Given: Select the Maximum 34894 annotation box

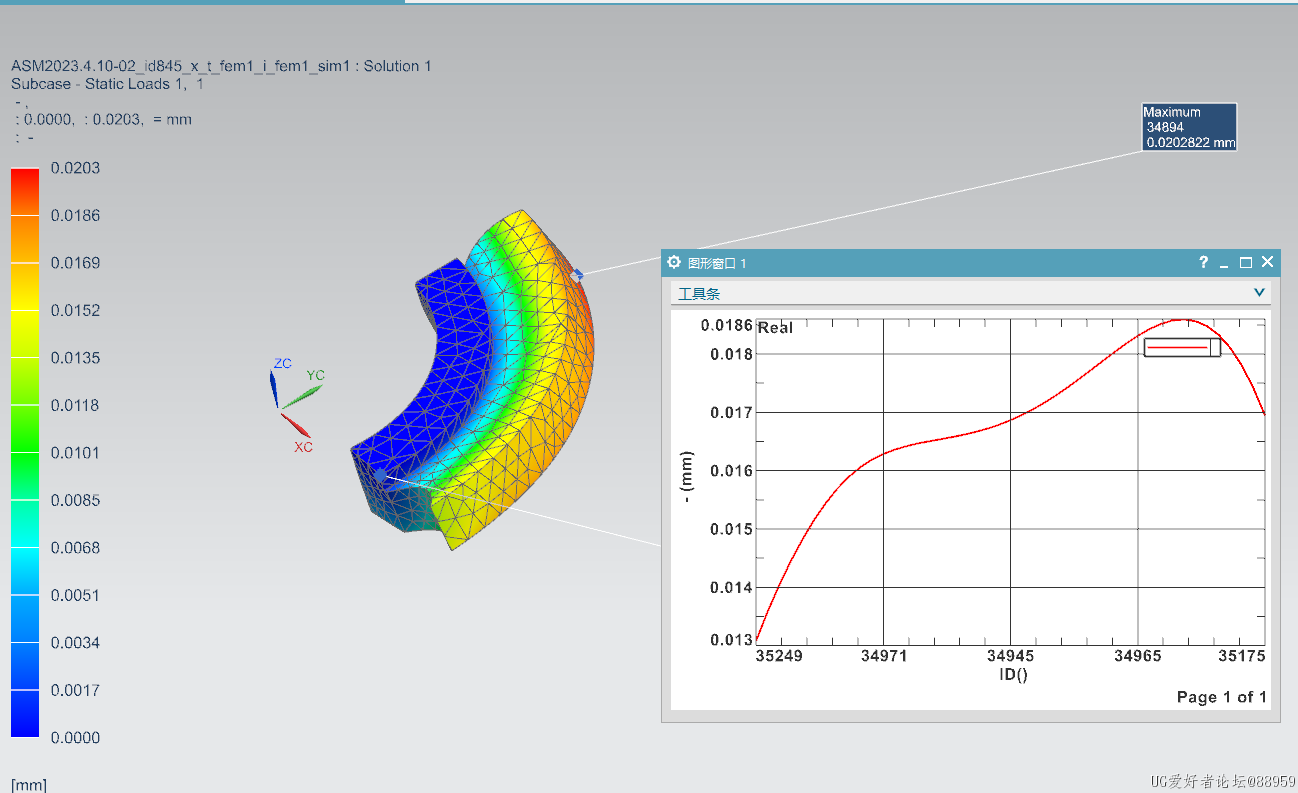Looking at the screenshot, I should (x=1189, y=127).
